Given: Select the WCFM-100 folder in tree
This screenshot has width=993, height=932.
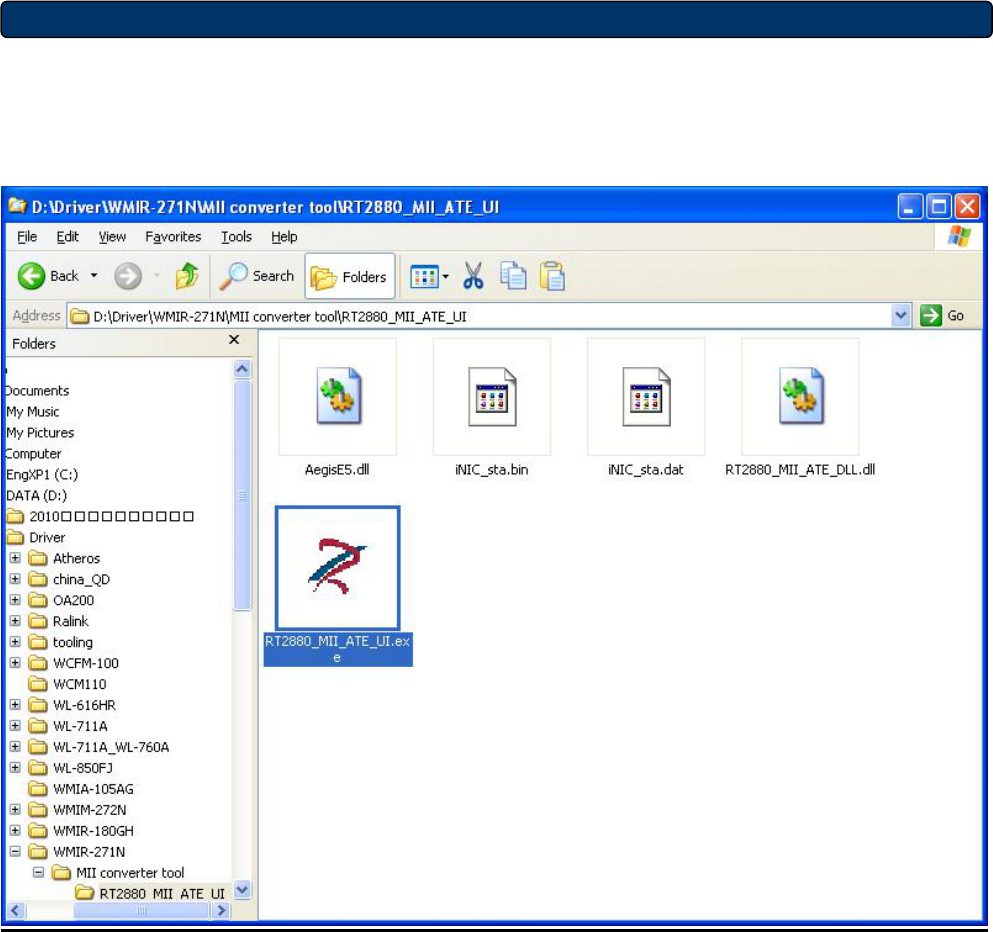Looking at the screenshot, I should [x=85, y=663].
